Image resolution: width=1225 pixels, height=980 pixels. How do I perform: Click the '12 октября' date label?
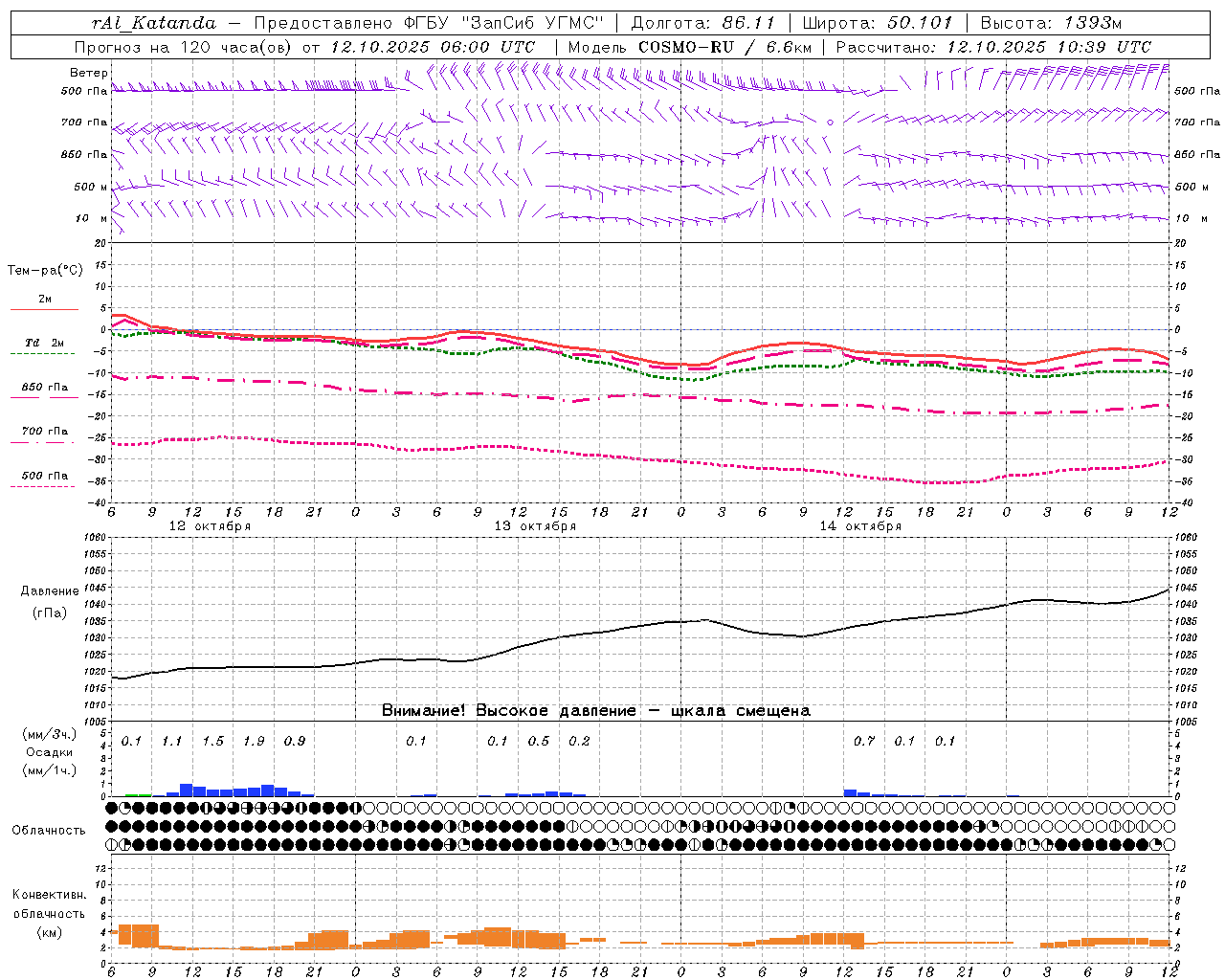pos(210,526)
